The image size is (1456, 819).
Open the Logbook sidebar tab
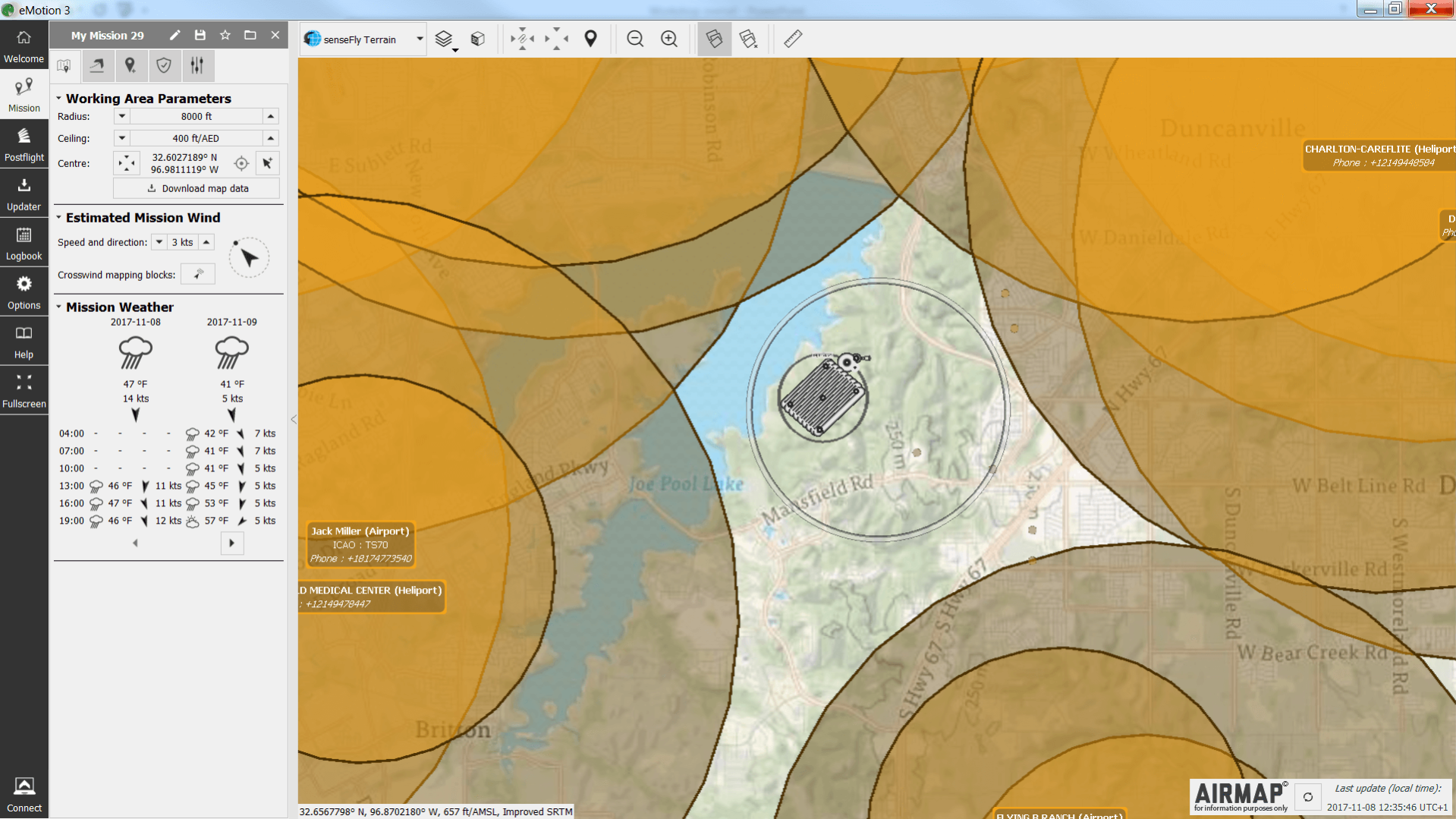(24, 243)
